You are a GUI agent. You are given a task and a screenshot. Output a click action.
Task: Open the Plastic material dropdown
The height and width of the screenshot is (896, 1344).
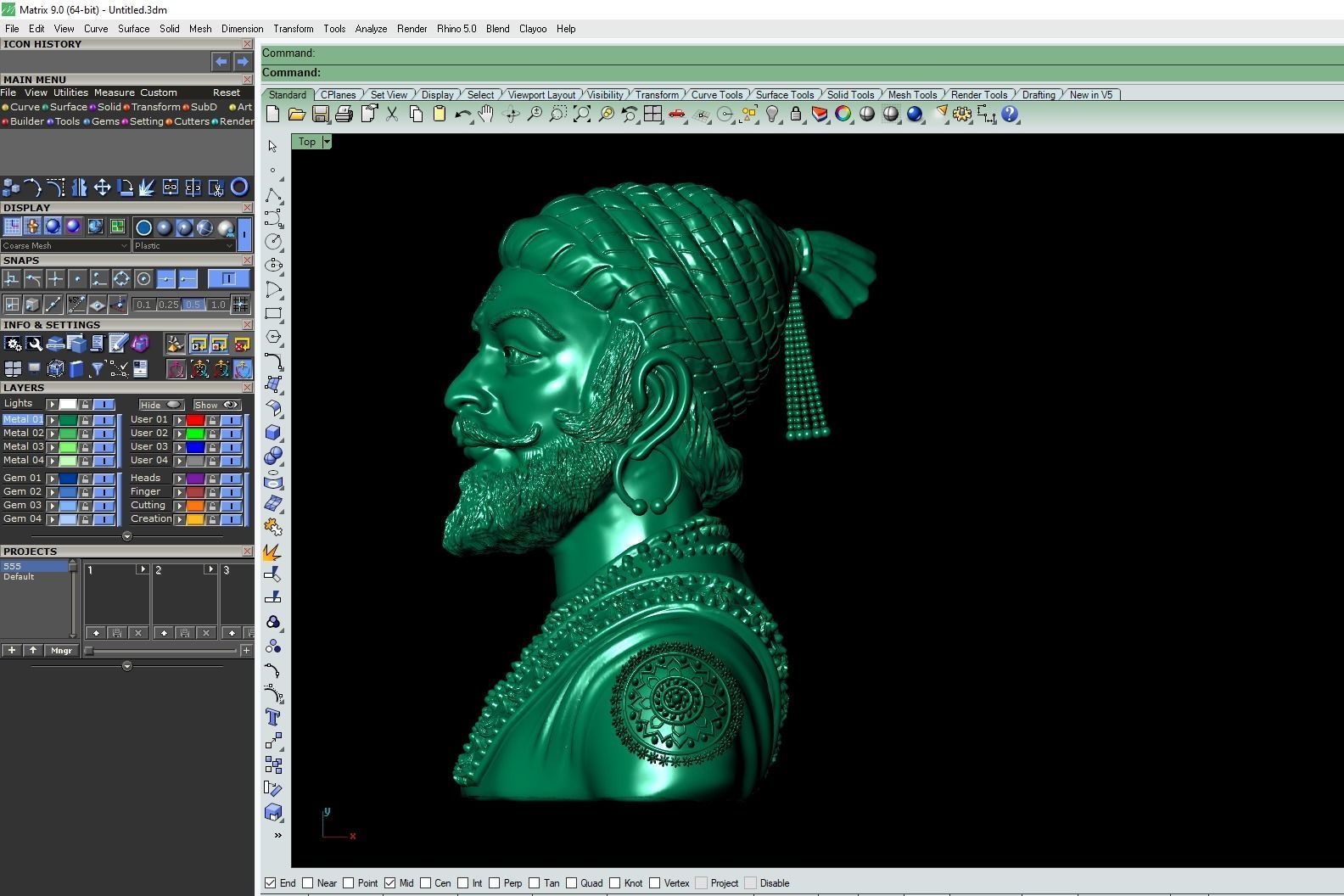pos(183,246)
